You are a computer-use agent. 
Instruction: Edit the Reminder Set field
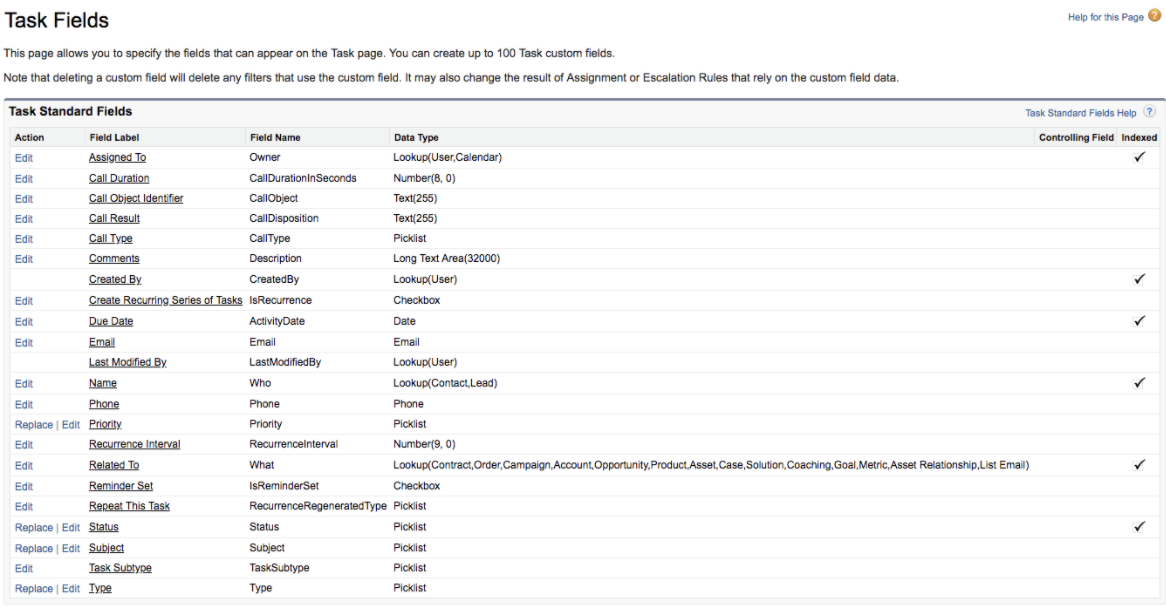[22, 485]
